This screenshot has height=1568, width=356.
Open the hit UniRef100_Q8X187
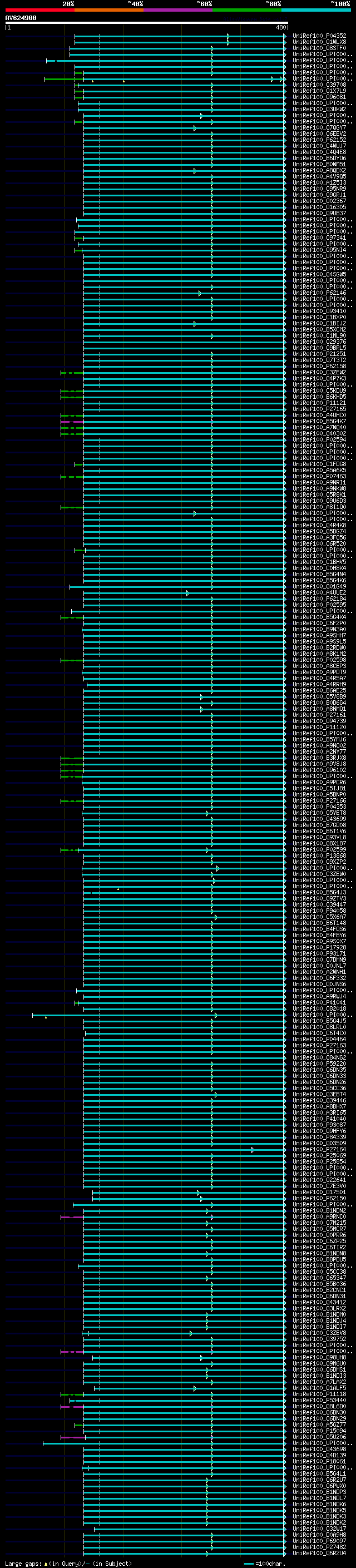pyautogui.click(x=319, y=843)
